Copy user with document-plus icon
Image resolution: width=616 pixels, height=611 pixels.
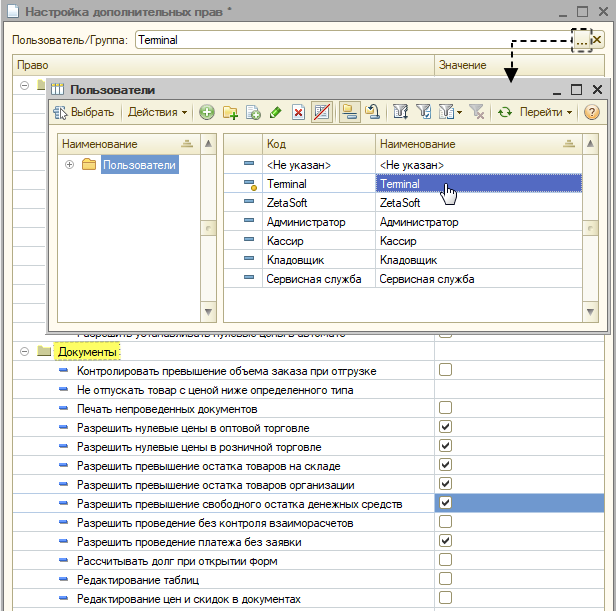coord(253,112)
